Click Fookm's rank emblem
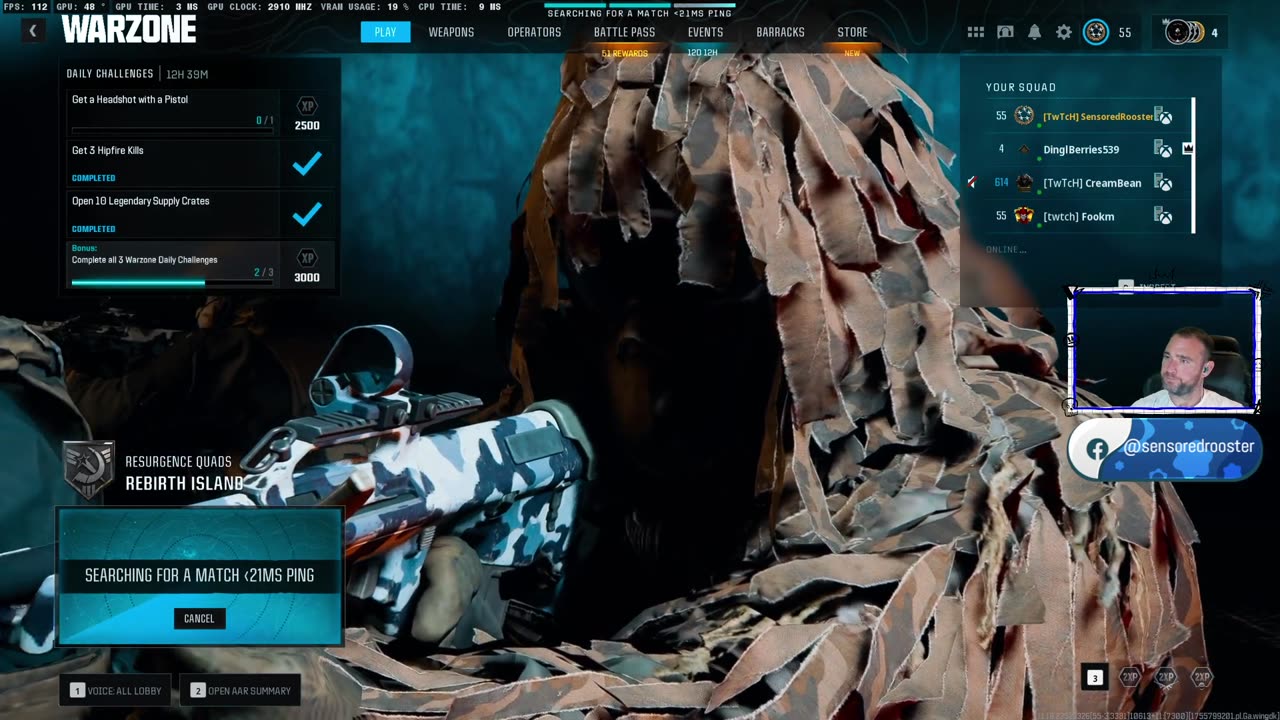Viewport: 1280px width, 720px height. (x=1024, y=216)
